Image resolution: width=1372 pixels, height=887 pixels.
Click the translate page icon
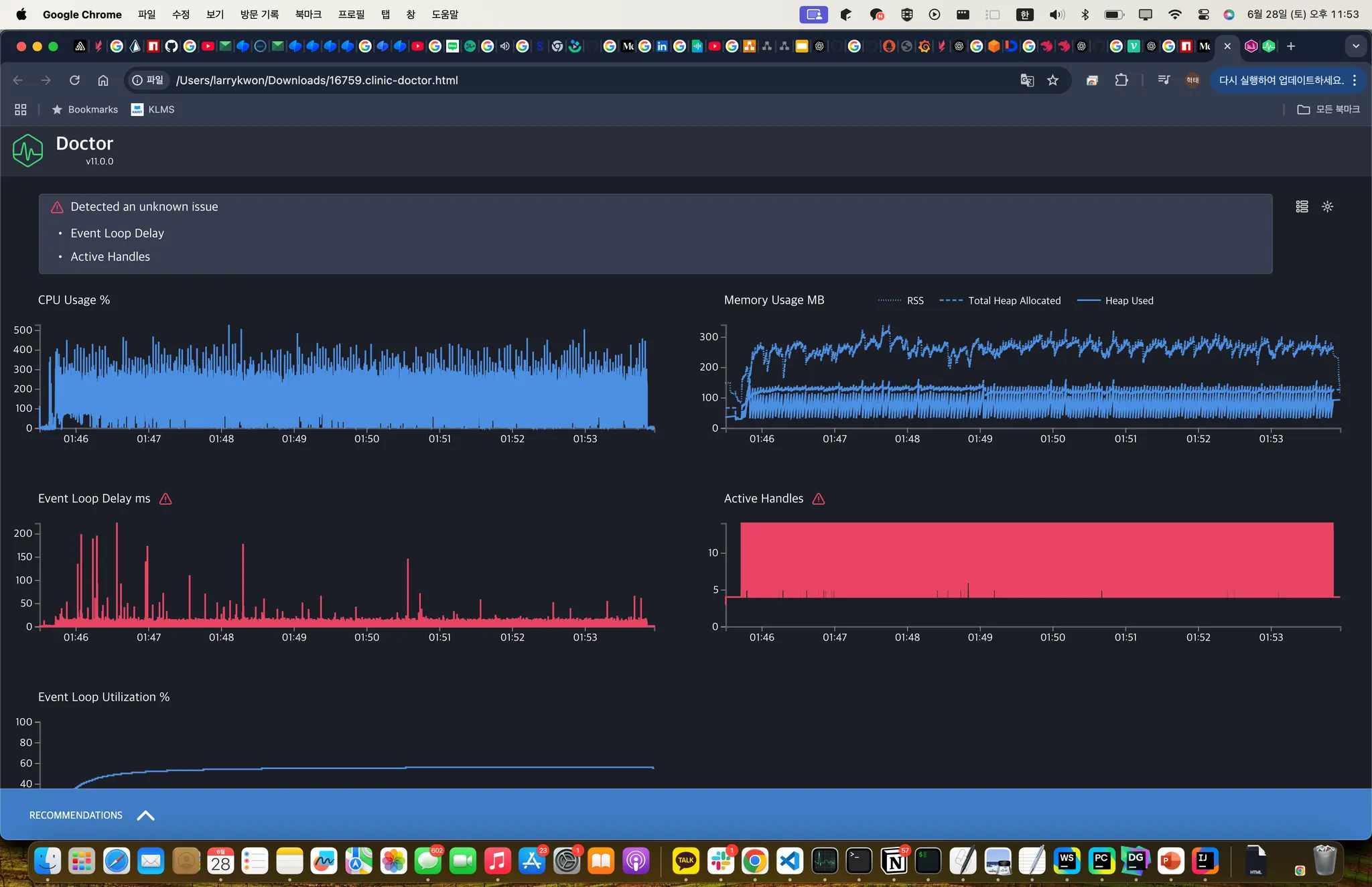pyautogui.click(x=1026, y=80)
